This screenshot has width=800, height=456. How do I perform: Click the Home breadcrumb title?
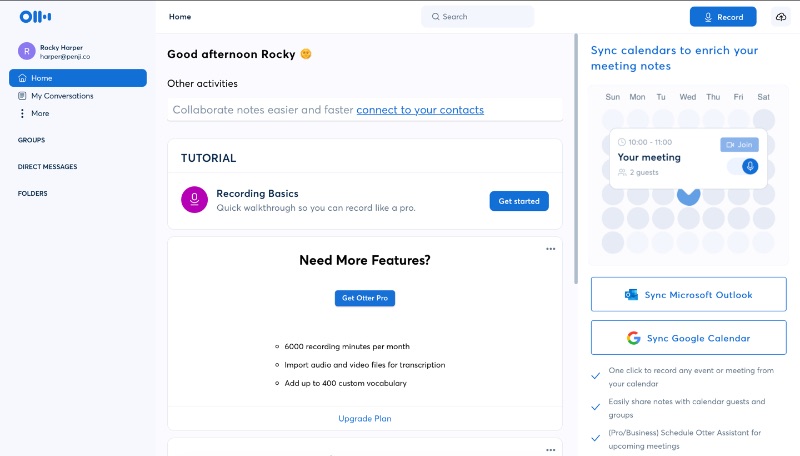(x=180, y=17)
